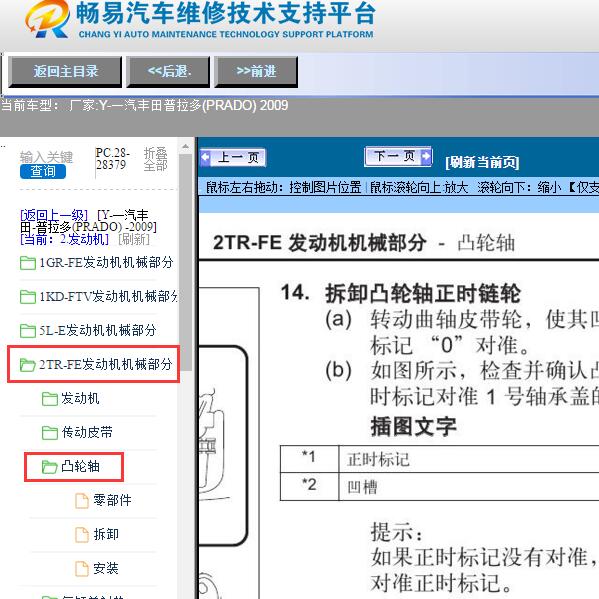The image size is (599, 599).
Task: Click folder icon next to 传动皮带
Action: pyautogui.click(x=50, y=433)
